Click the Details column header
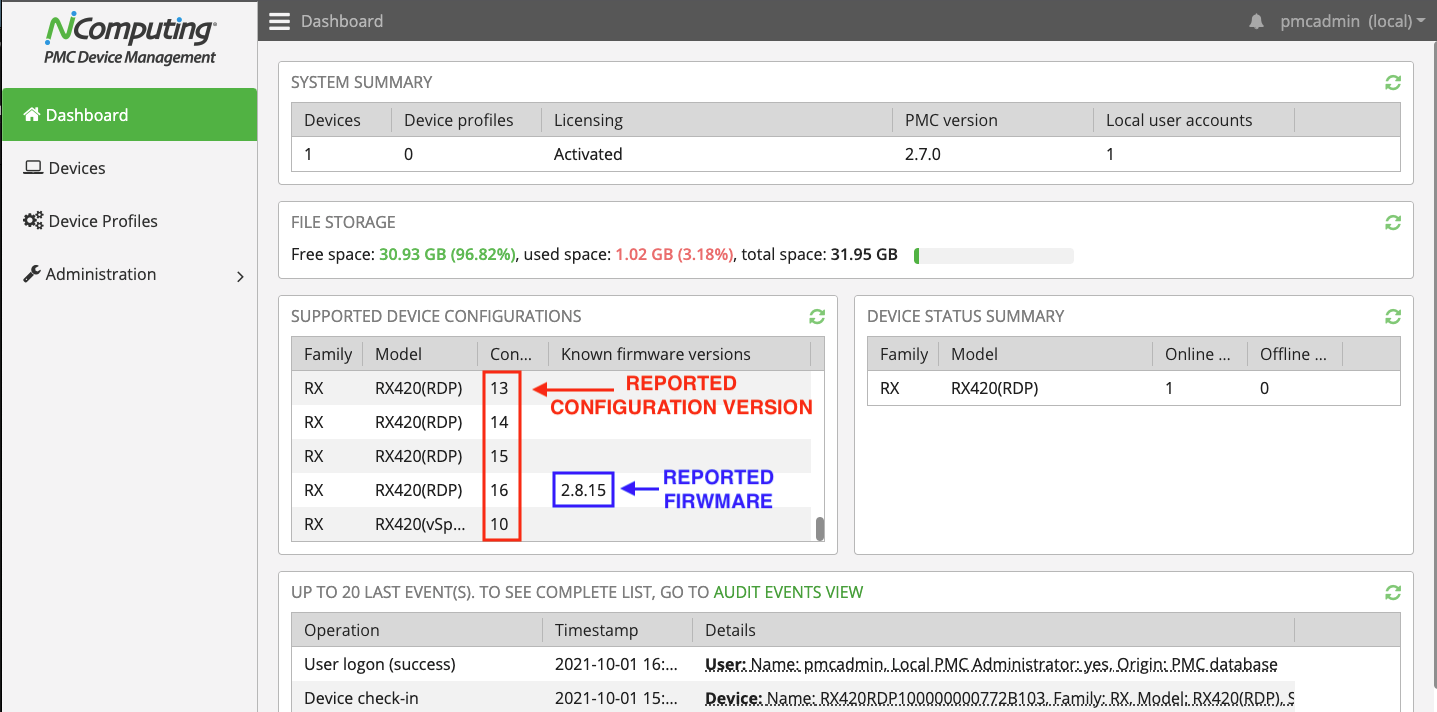1437x712 pixels. click(993, 630)
